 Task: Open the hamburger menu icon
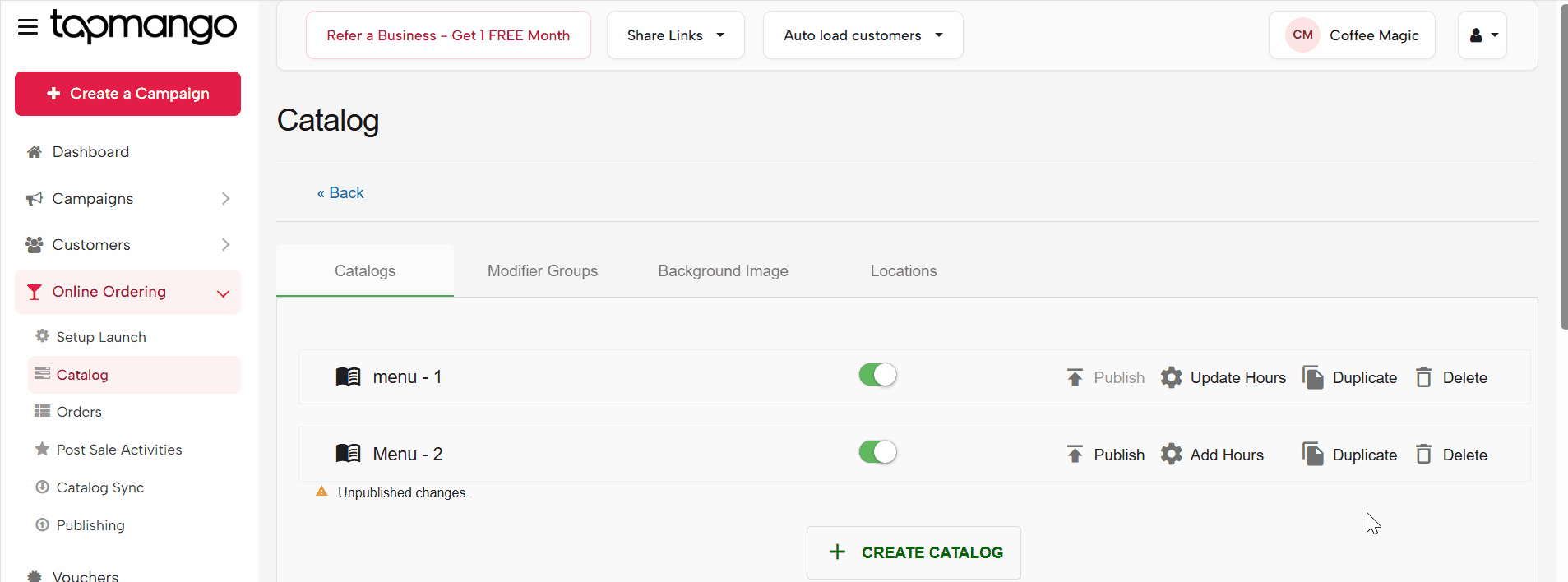coord(28,27)
